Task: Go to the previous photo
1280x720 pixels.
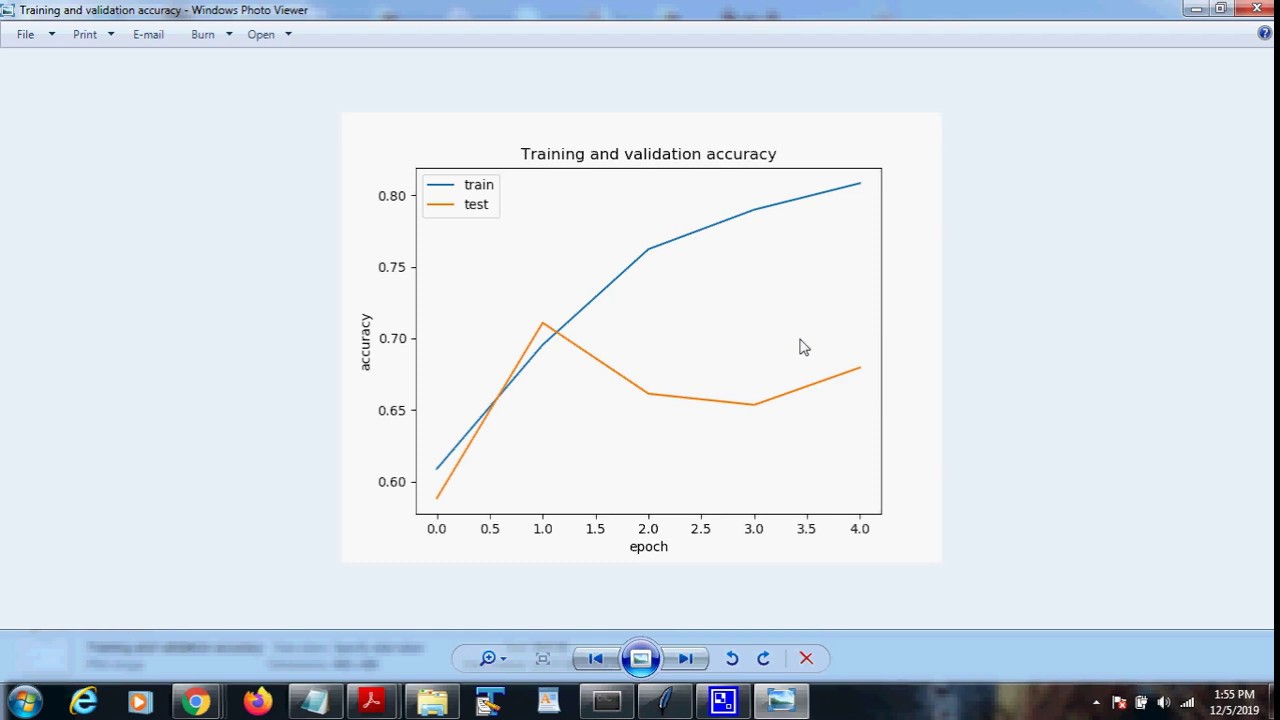Action: (x=595, y=658)
